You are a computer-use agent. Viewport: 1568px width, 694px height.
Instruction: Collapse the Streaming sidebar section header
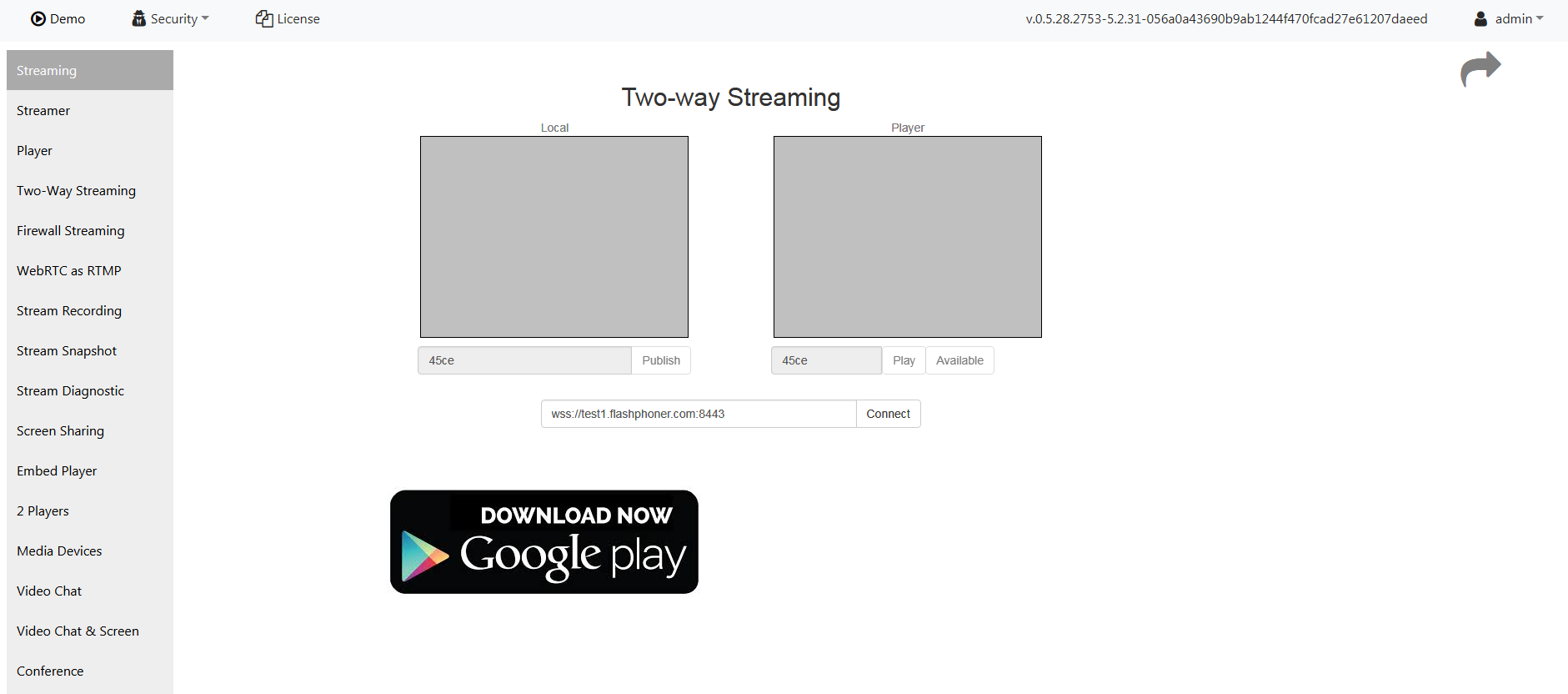point(90,70)
